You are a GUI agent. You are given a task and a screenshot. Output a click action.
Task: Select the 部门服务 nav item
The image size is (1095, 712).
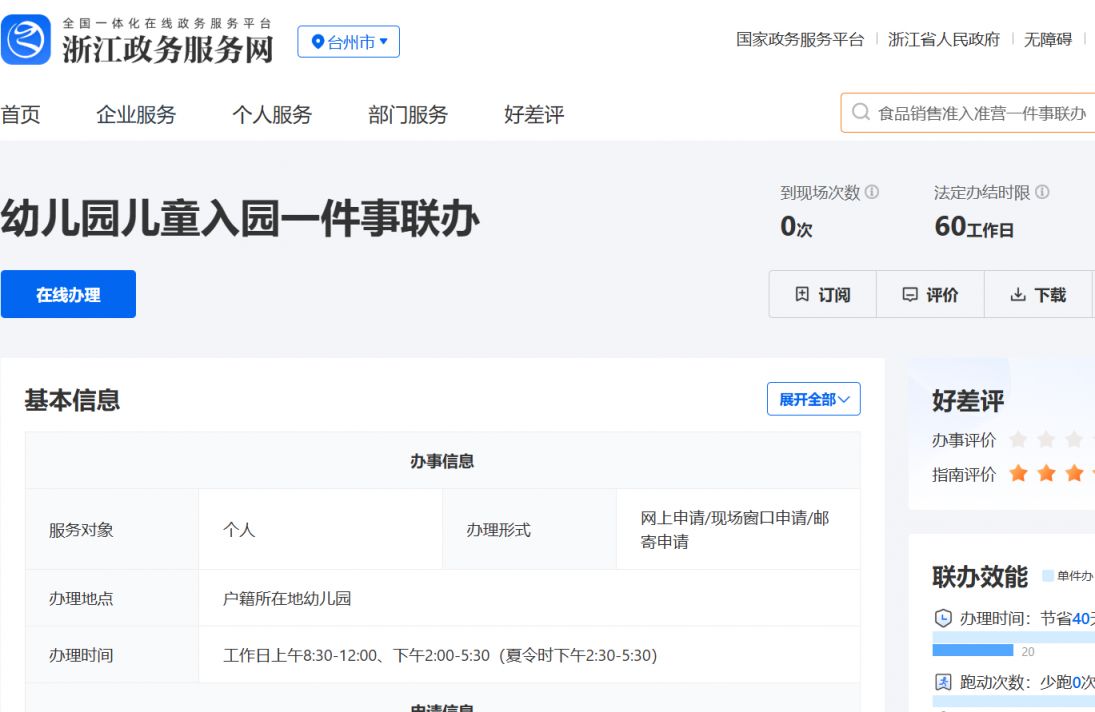coord(408,114)
